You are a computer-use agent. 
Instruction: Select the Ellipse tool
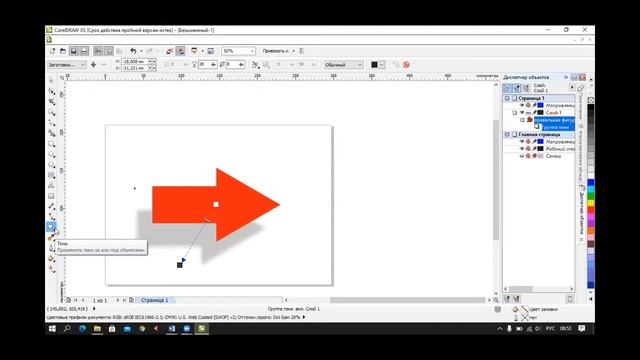coord(51,154)
